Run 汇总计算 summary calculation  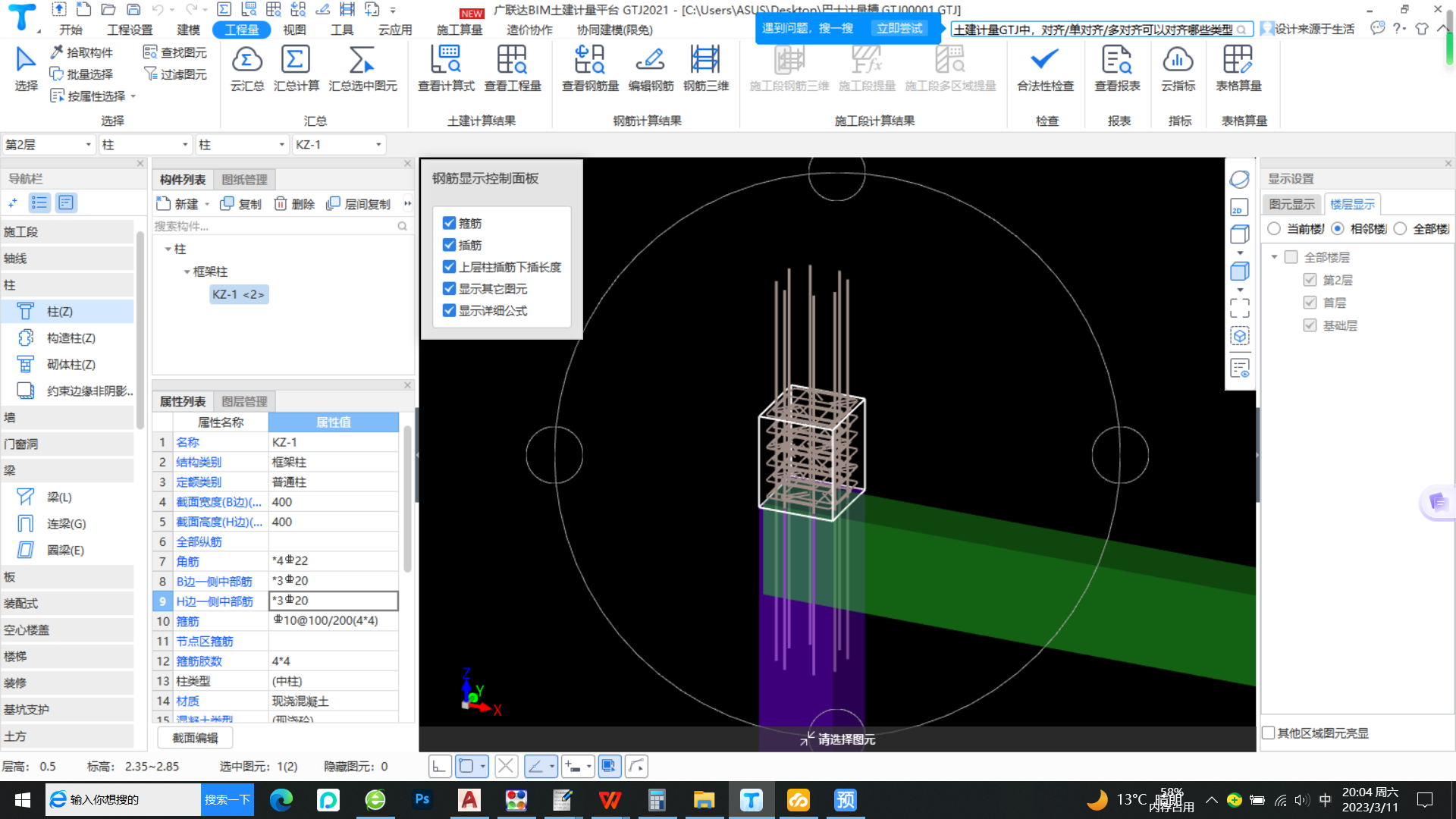(x=296, y=68)
